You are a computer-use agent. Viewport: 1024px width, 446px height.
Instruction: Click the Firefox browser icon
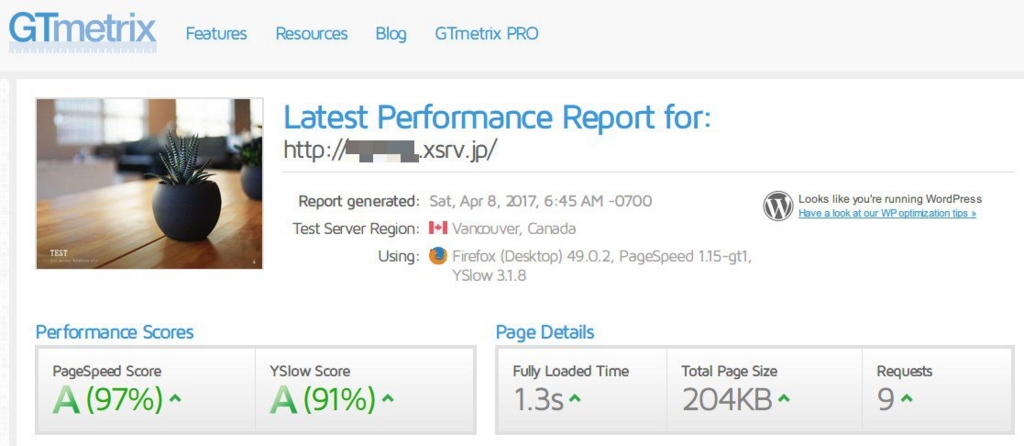point(438,255)
